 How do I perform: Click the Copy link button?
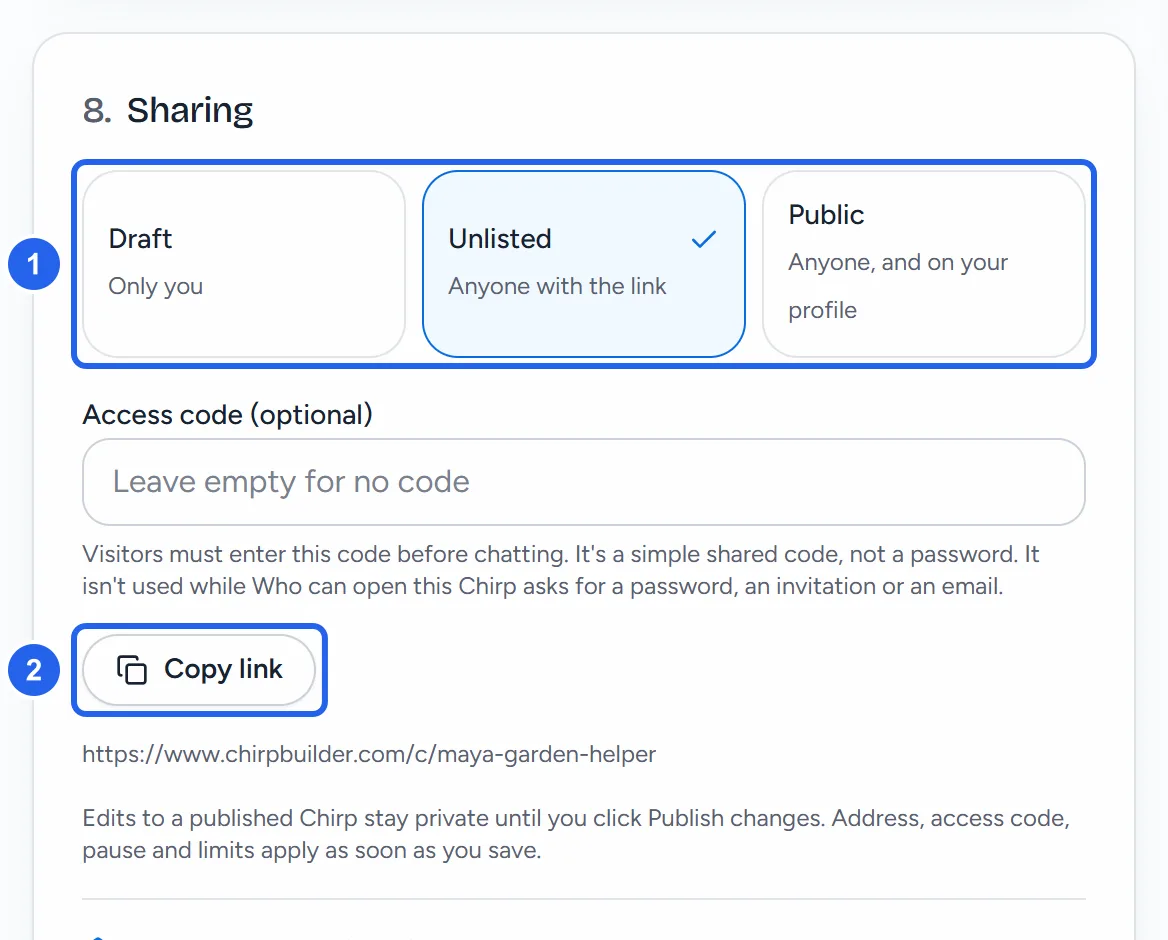pos(199,670)
